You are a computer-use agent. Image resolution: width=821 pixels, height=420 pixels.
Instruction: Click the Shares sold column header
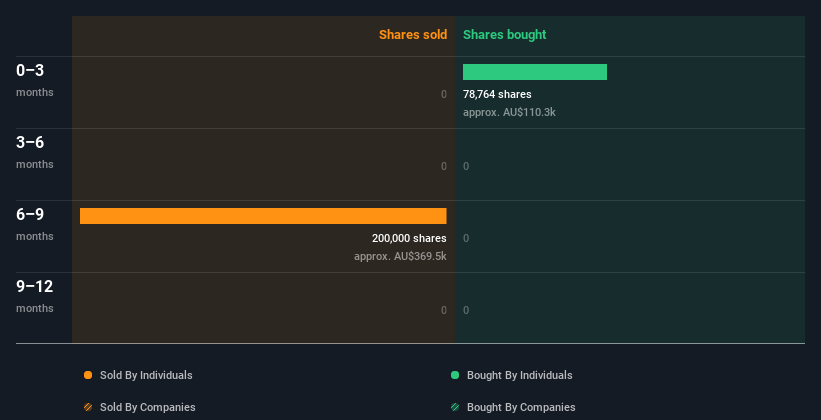413,35
